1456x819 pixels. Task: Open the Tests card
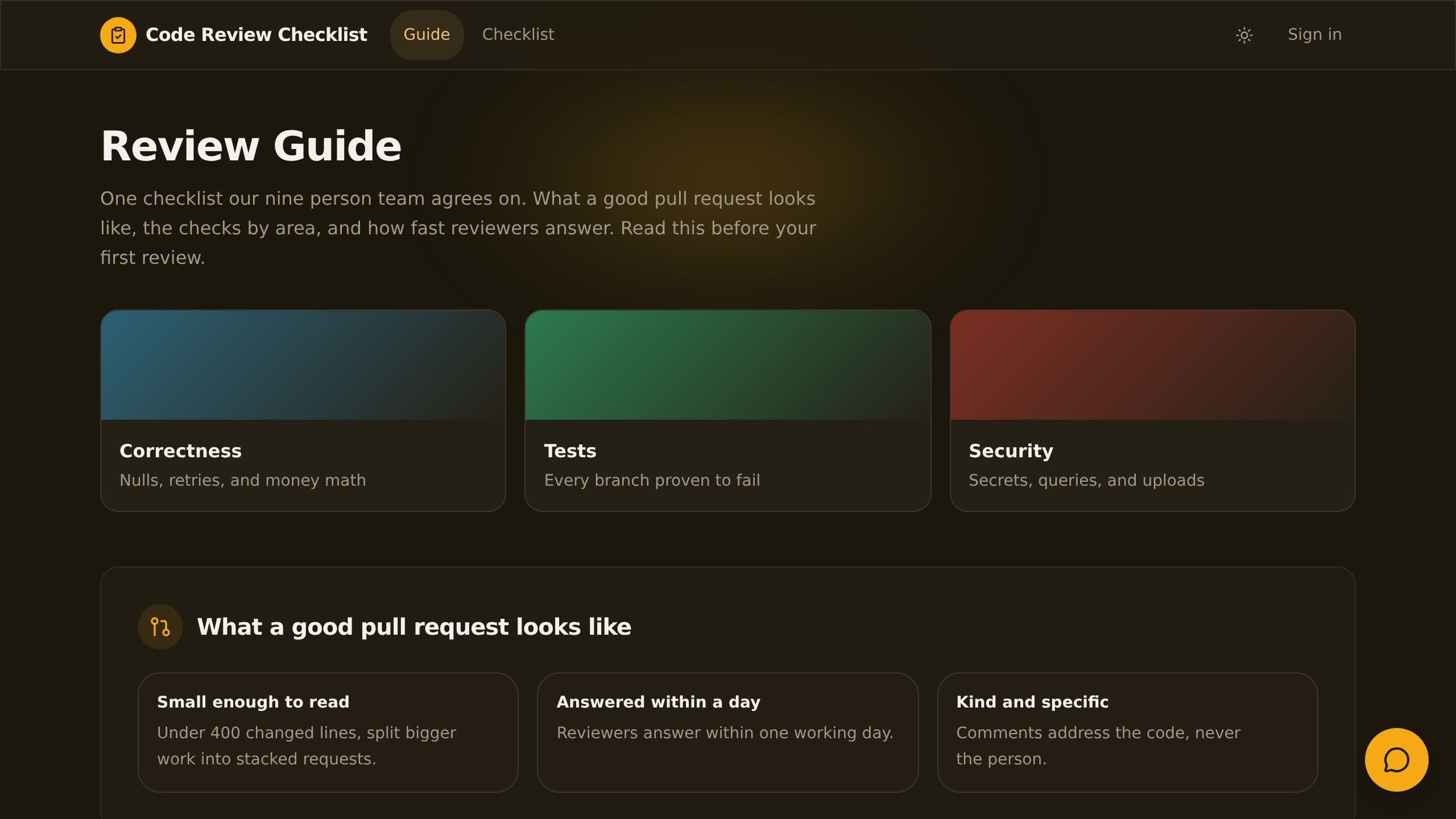pos(727,410)
